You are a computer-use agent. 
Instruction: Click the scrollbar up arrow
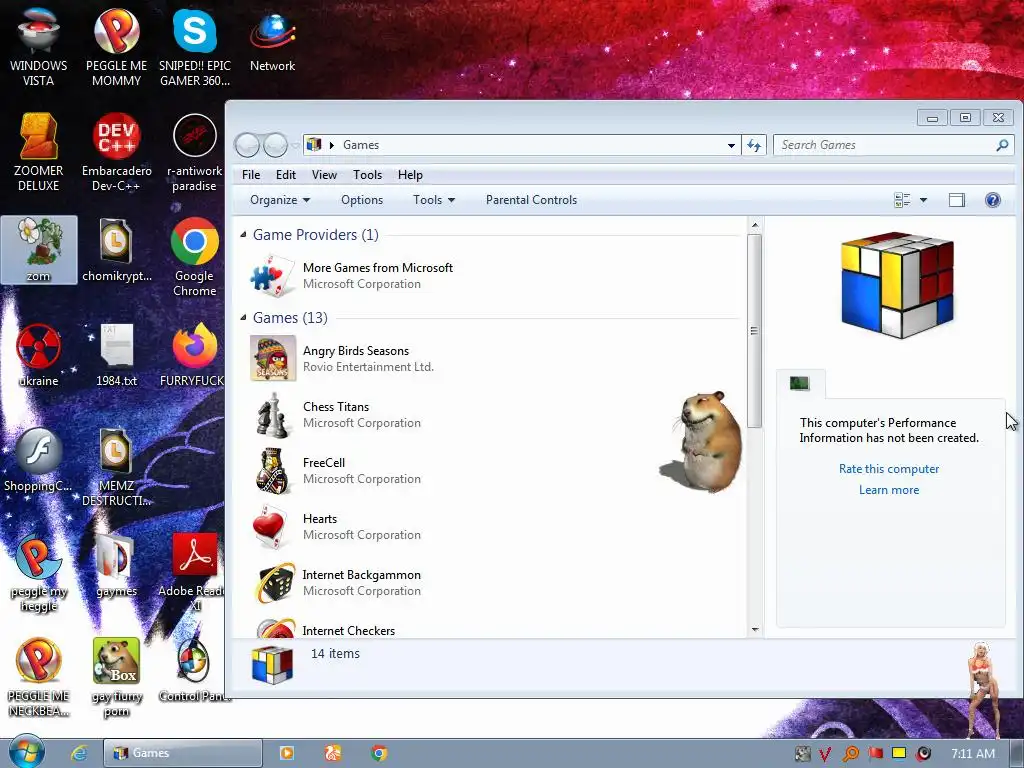[x=754, y=226]
